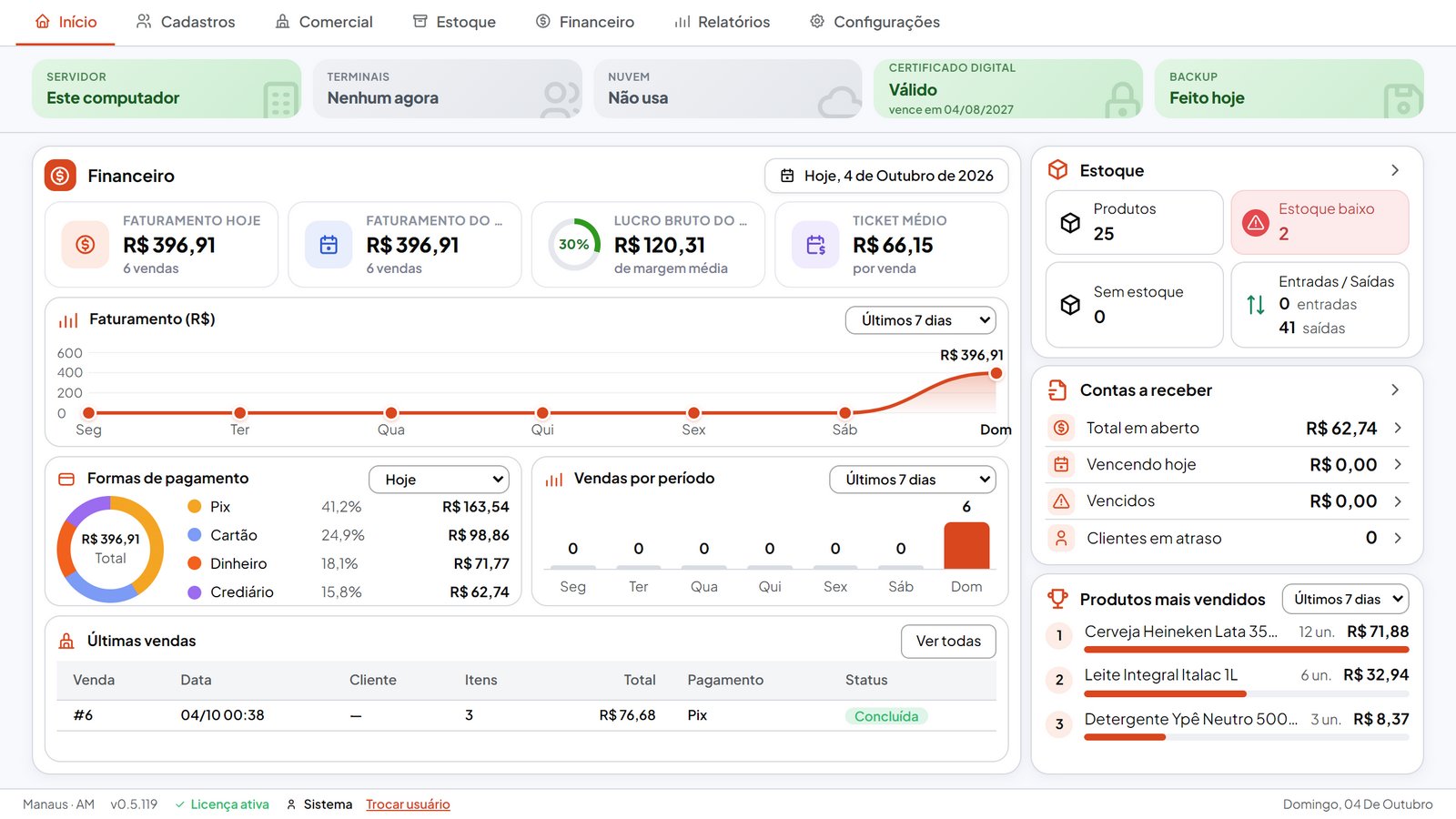This screenshot has width=1456, height=819.
Task: Click the trophy icon beside Produtos mais vendidos
Action: (x=1057, y=599)
